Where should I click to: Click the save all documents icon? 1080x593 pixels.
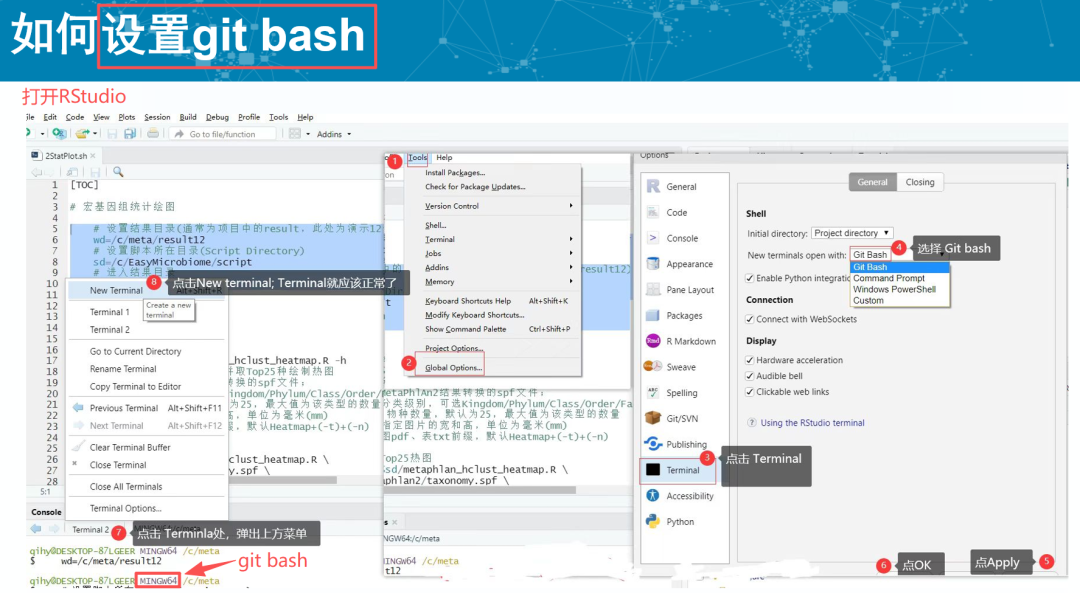[129, 134]
